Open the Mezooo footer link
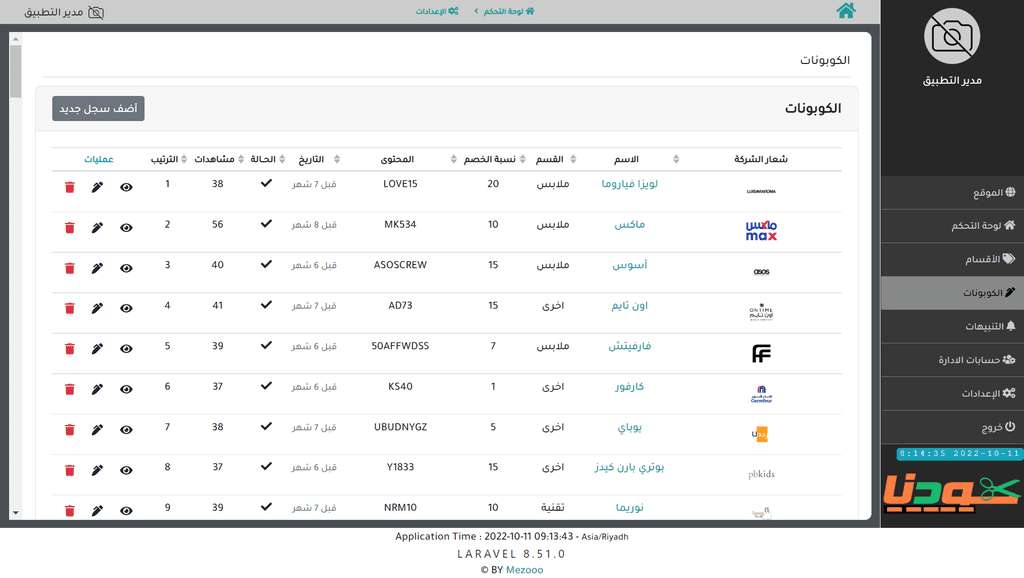 click(x=524, y=570)
